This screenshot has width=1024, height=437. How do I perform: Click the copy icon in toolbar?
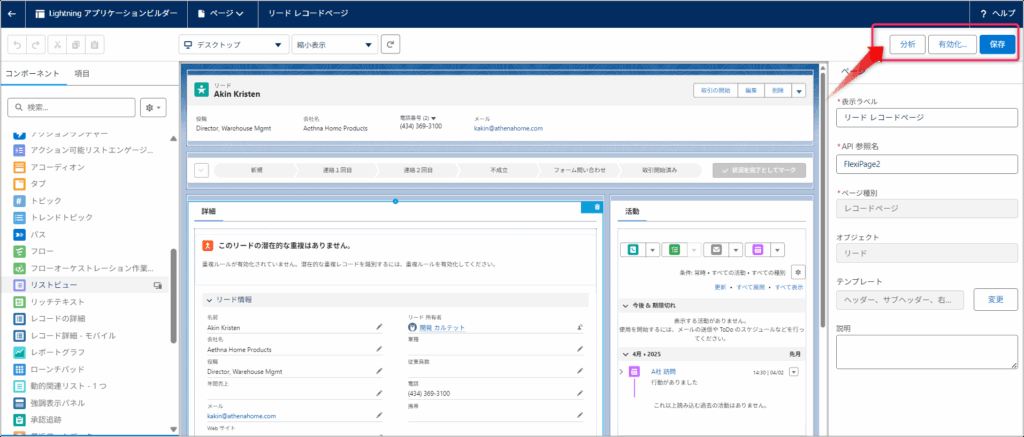(x=75, y=45)
